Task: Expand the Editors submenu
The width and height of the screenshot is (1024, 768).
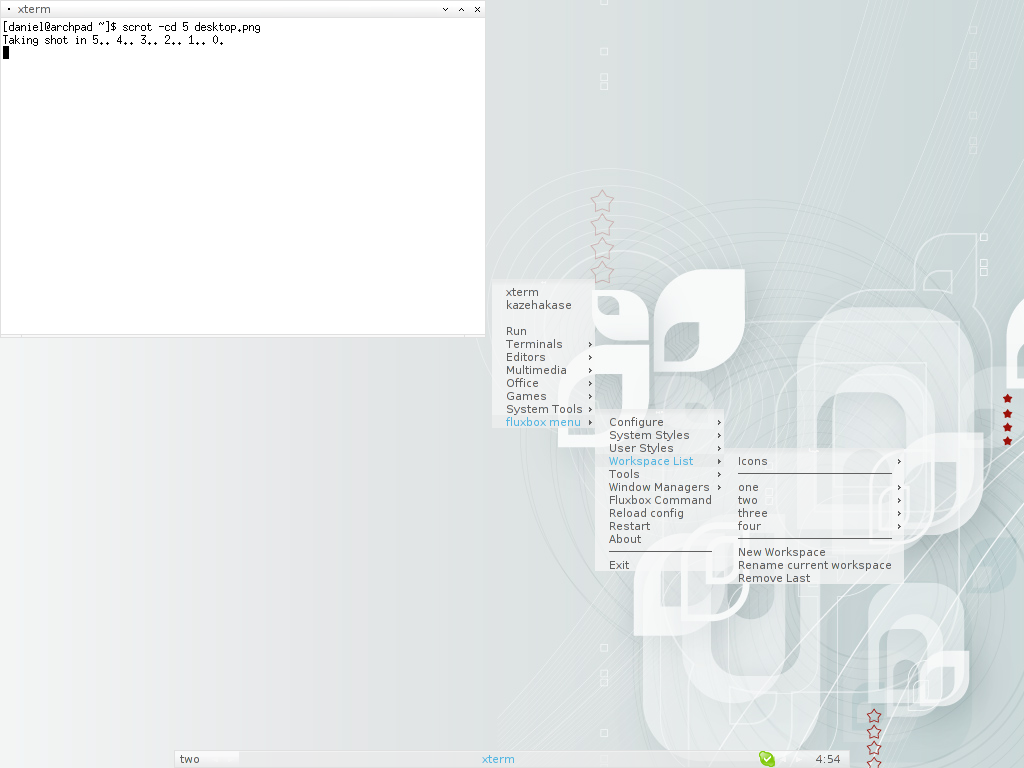Action: [543, 357]
